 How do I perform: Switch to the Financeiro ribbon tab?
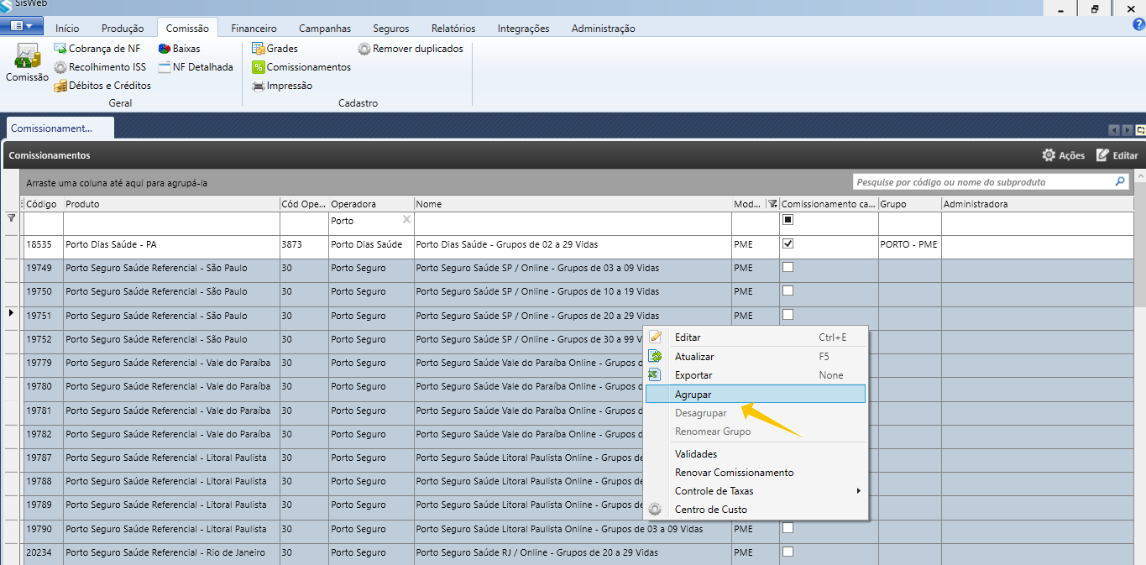(254, 29)
